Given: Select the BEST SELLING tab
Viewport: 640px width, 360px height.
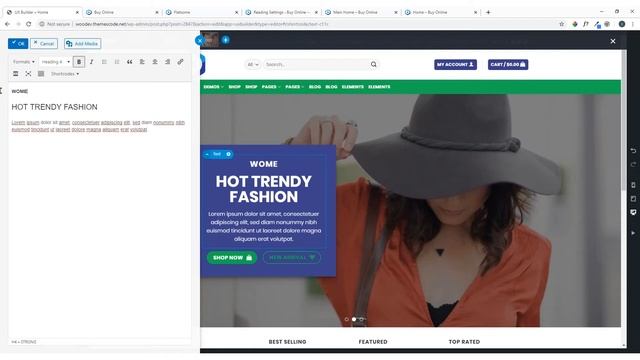Looking at the screenshot, I should [287, 342].
